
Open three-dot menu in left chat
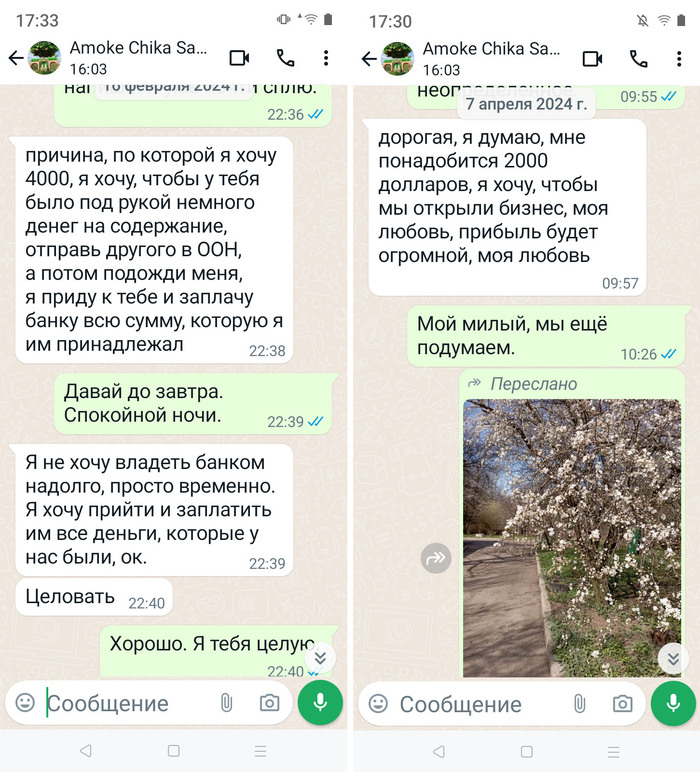point(326,58)
